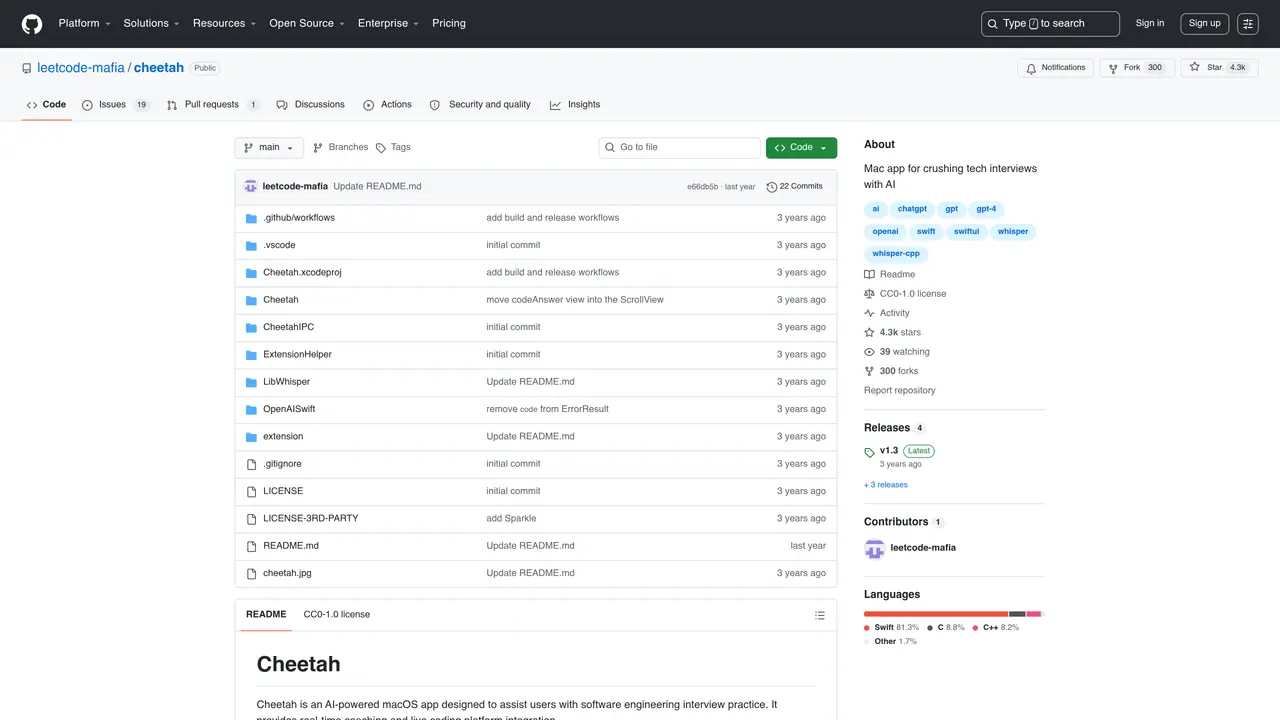
Task: Click the Go to file search field
Action: pyautogui.click(x=680, y=147)
